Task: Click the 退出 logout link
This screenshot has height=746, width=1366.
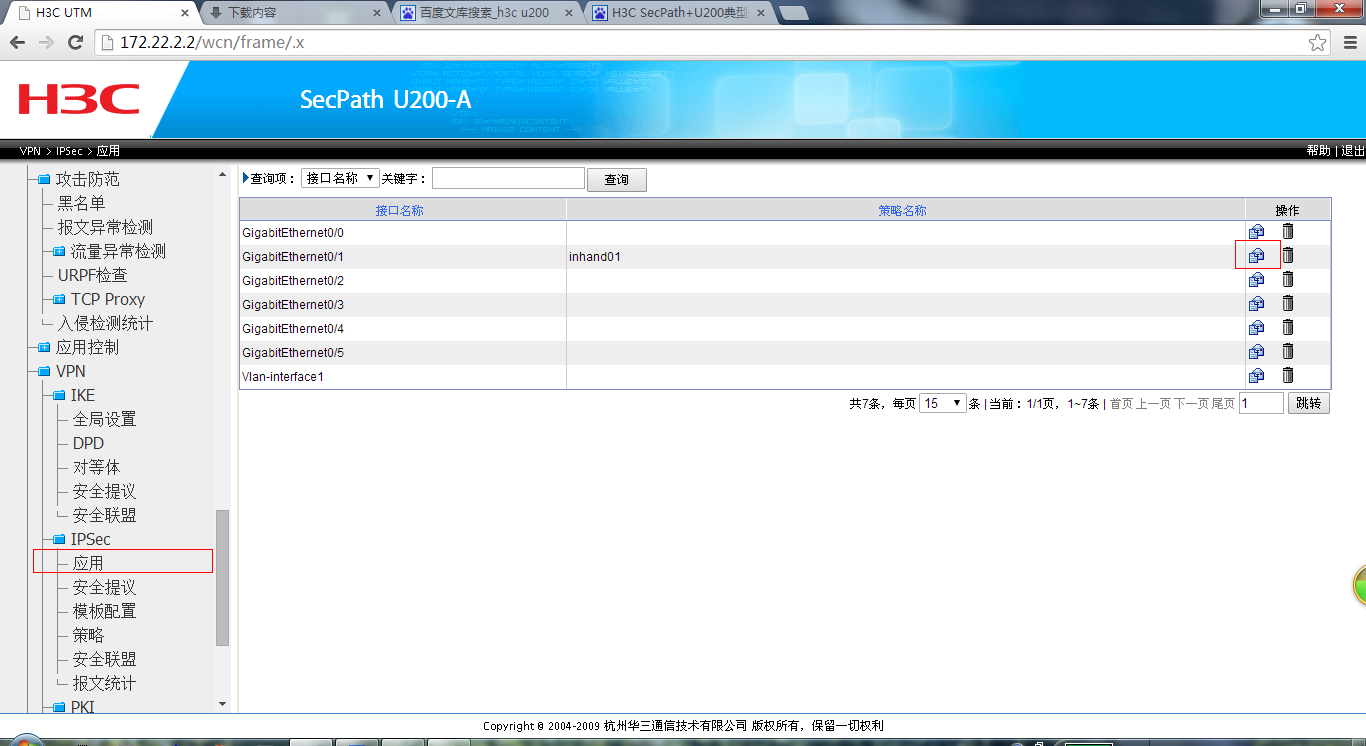Action: click(x=1353, y=151)
